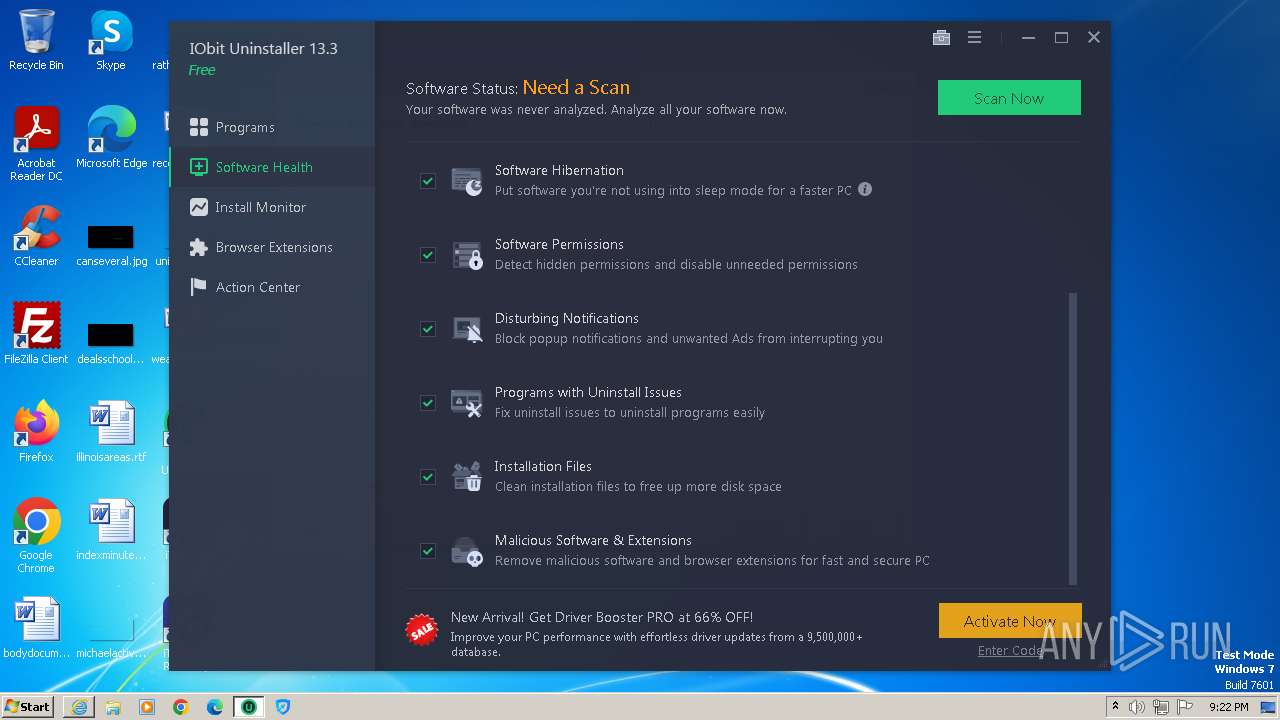Click the Software Permissions lock icon

pyautogui.click(x=467, y=255)
